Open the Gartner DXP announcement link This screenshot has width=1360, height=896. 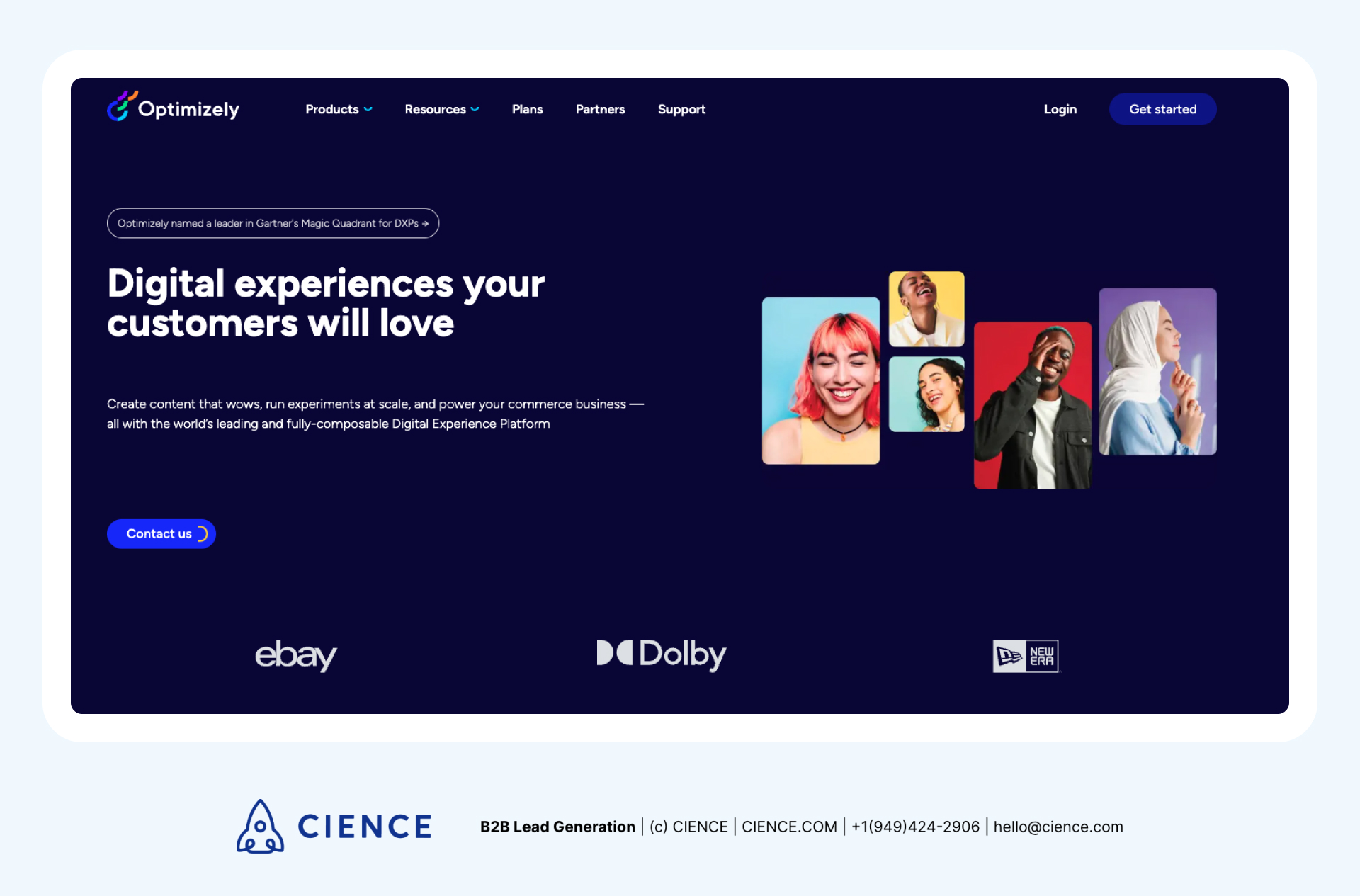(x=272, y=223)
